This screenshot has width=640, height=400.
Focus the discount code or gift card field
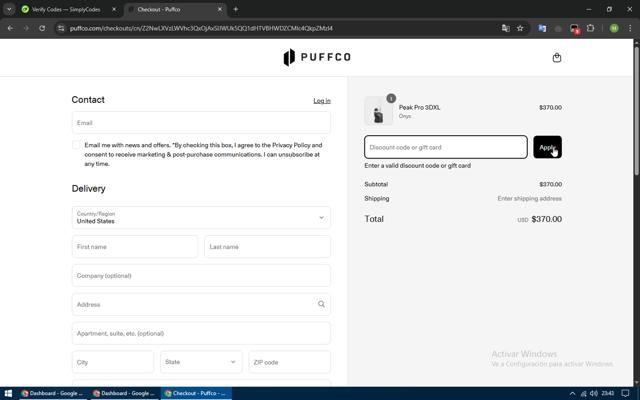click(x=446, y=147)
